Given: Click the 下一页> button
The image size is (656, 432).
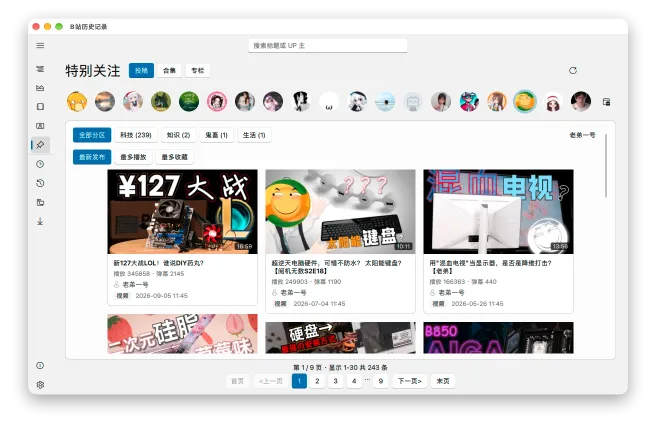Looking at the screenshot, I should point(410,381).
